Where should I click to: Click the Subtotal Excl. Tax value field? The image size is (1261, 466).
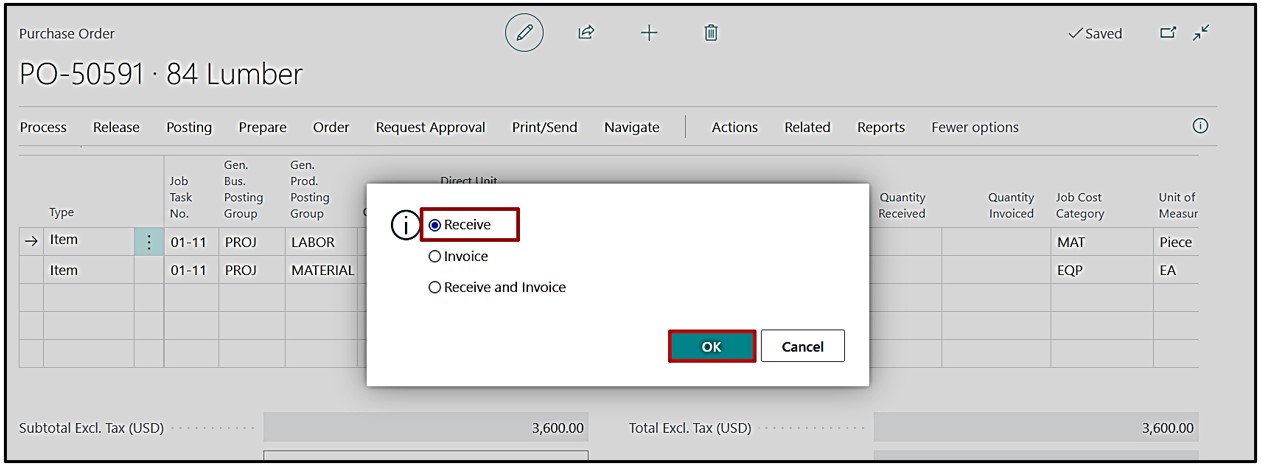click(426, 428)
